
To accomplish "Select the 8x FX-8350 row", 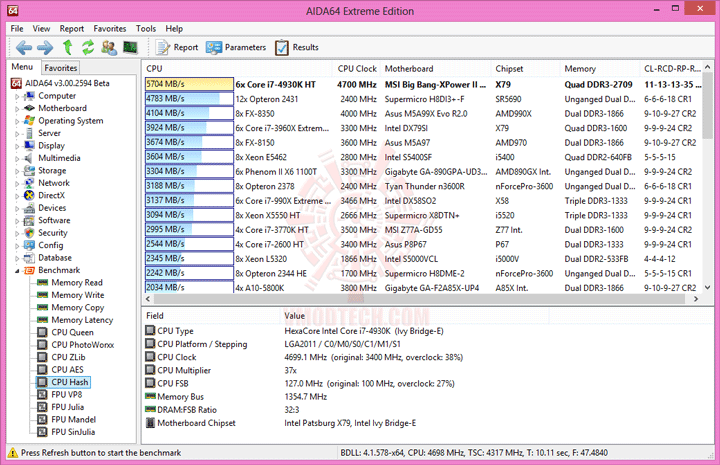I will 422,113.
